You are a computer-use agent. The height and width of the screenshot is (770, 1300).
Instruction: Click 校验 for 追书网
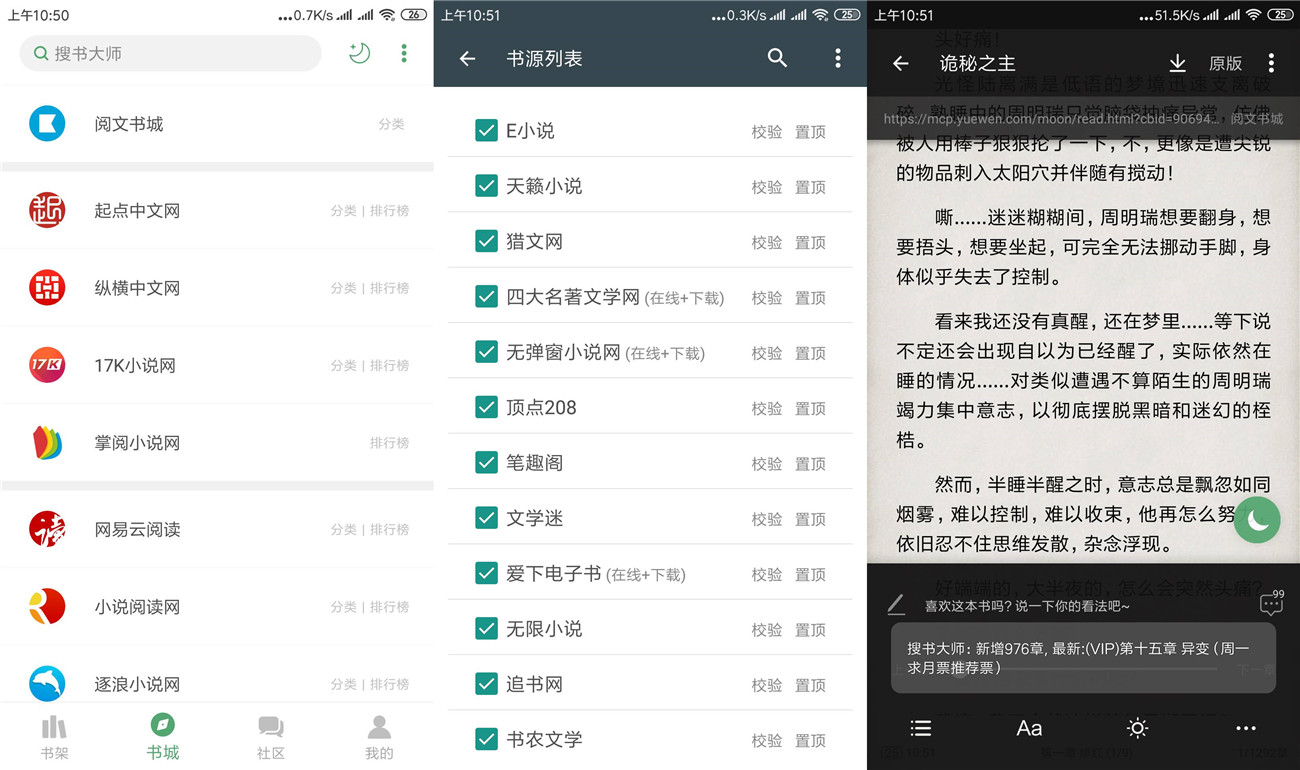(767, 685)
